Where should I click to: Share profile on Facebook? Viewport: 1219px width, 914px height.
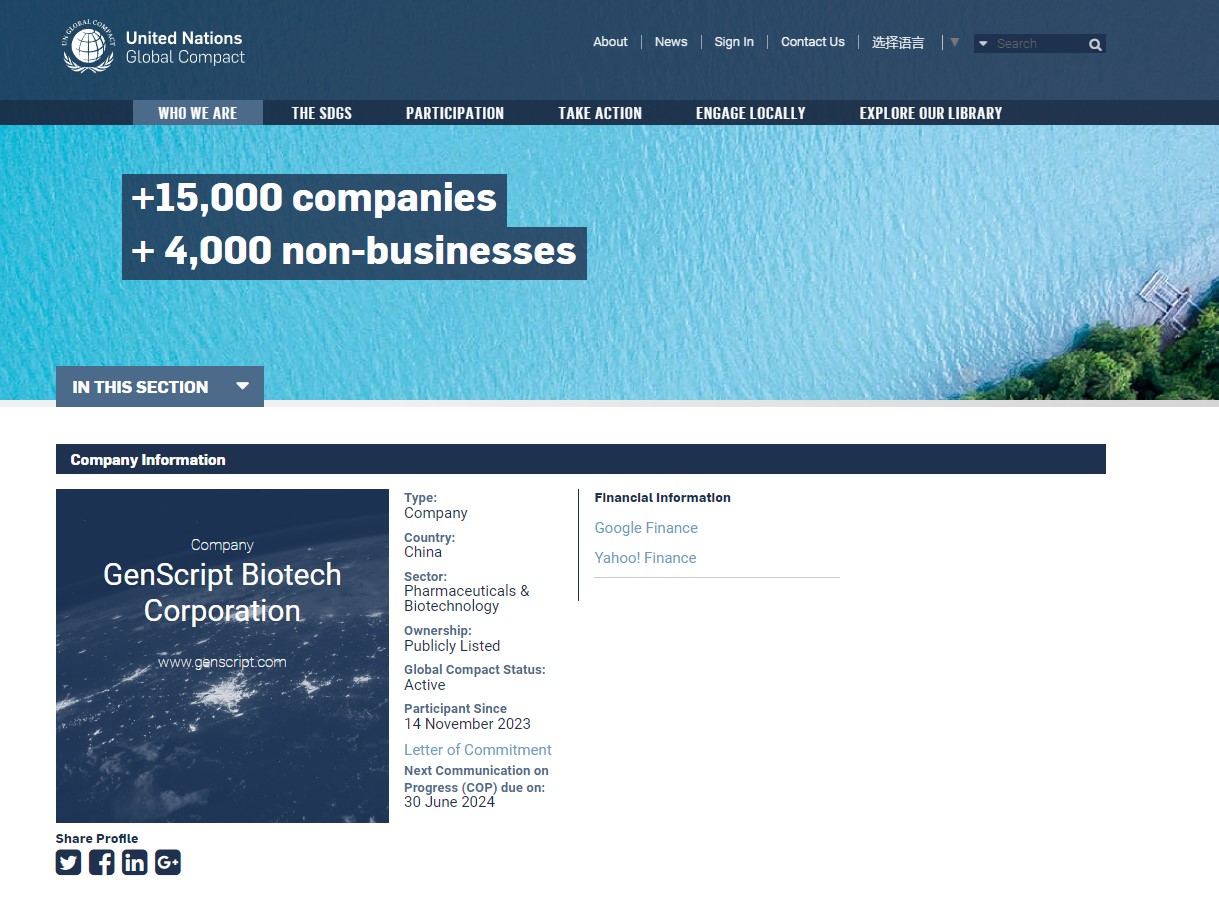coord(101,862)
